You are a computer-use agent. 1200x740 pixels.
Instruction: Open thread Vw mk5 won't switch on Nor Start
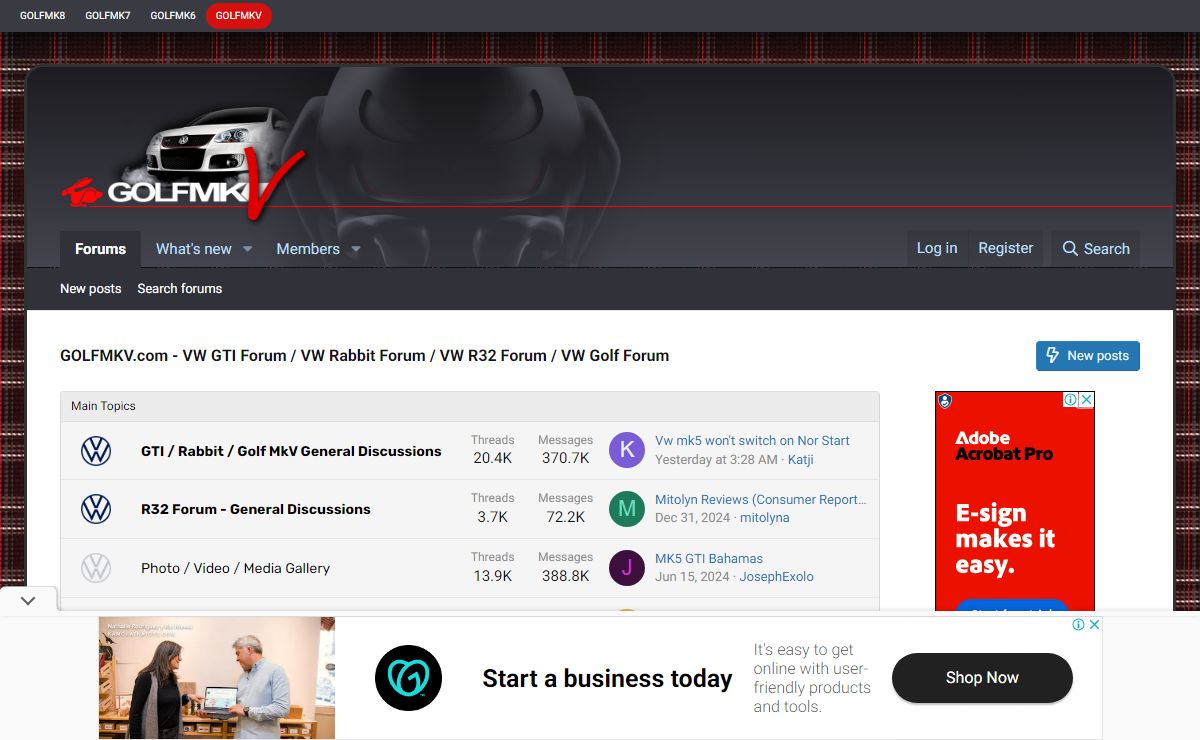(752, 441)
